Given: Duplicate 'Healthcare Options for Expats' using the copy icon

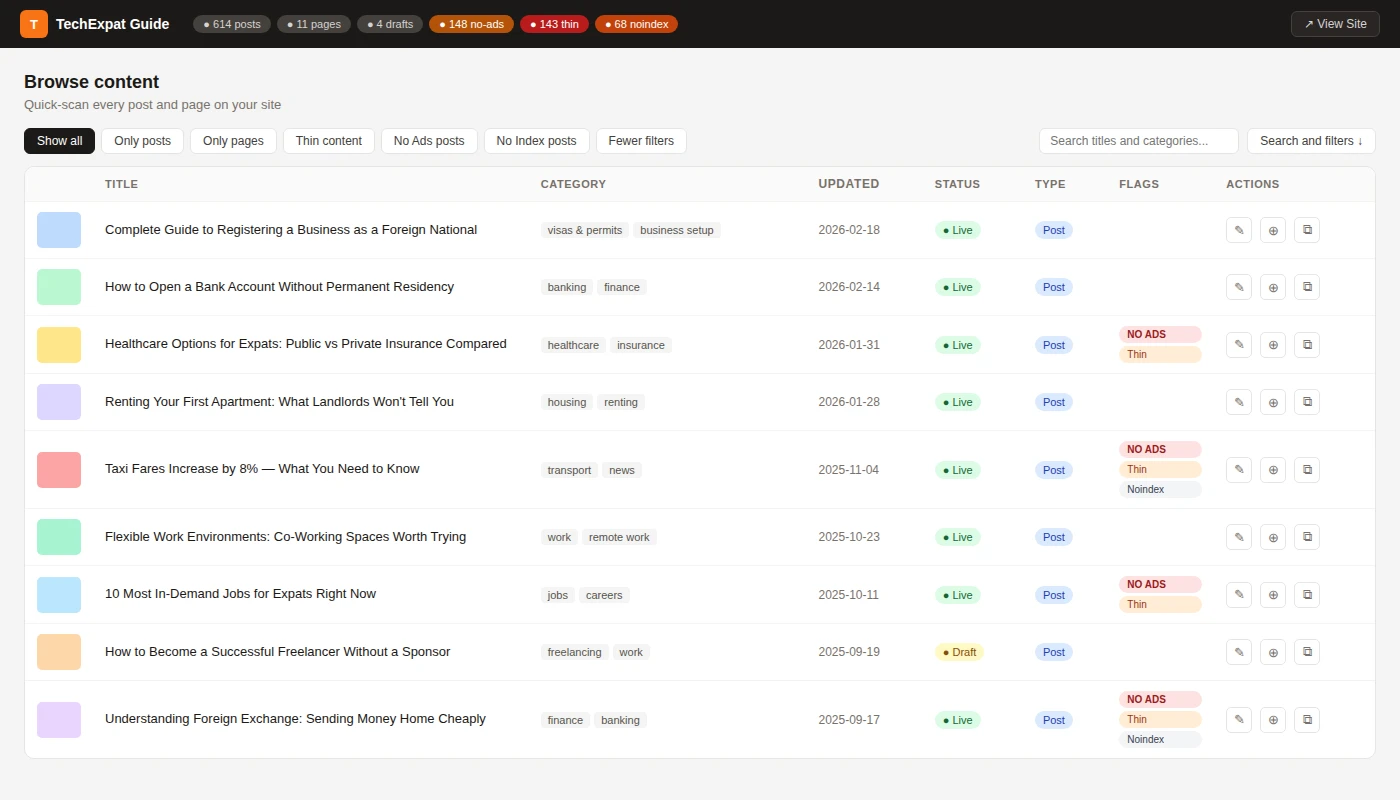Looking at the screenshot, I should click(x=1306, y=344).
